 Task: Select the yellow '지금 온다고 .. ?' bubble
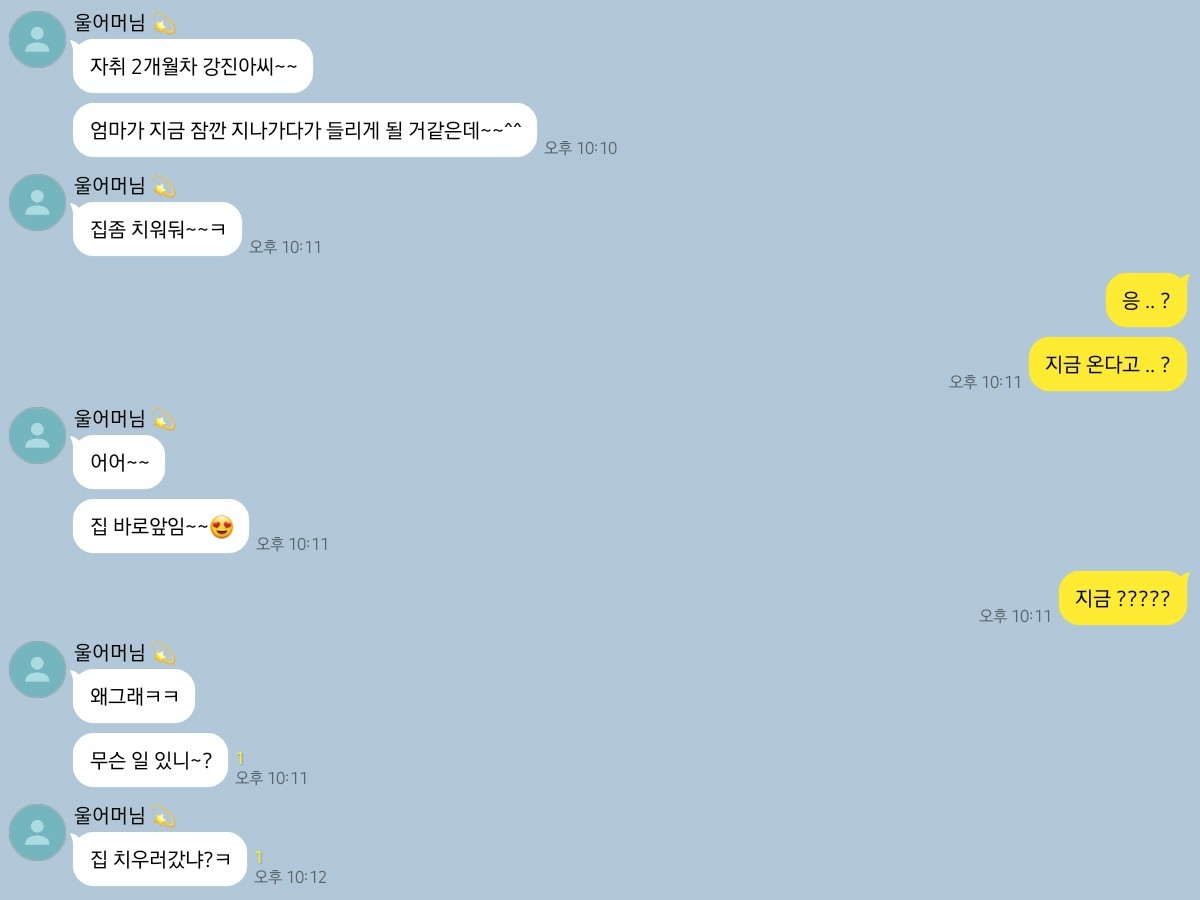(x=1108, y=364)
